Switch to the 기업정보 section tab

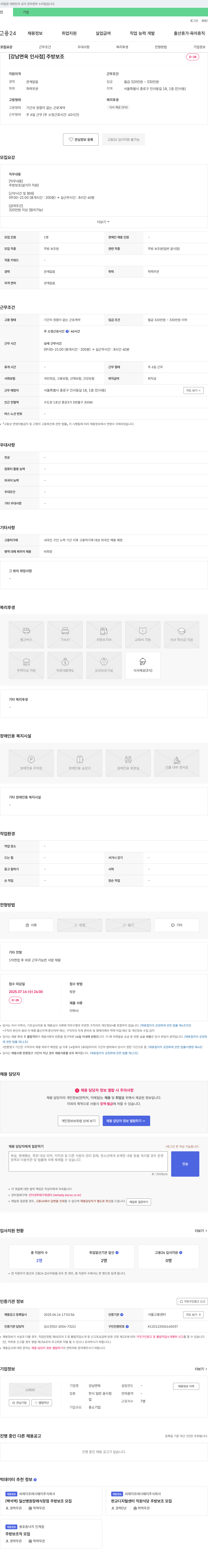click(200, 47)
